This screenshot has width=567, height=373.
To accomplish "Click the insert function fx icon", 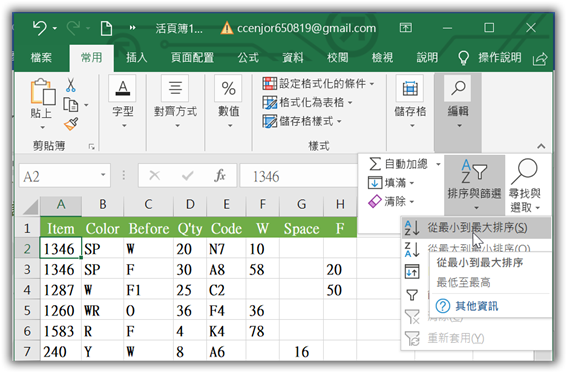I will (x=219, y=176).
